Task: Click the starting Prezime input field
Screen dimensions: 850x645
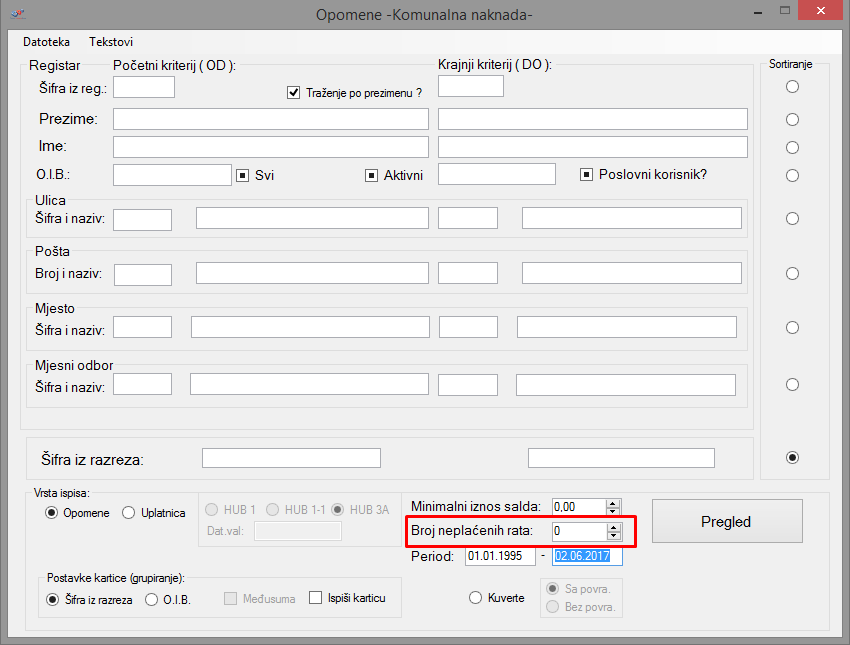Action: [270, 119]
